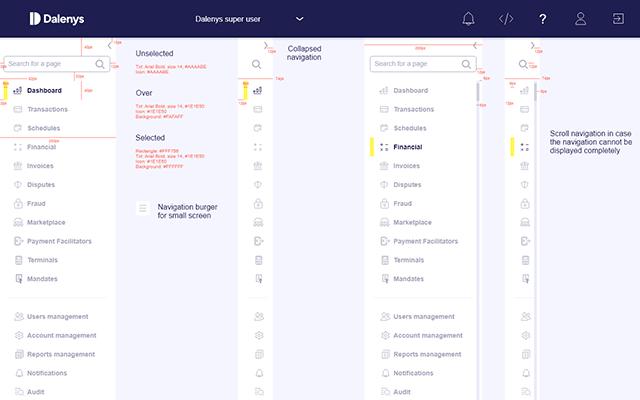
Task: Click Users management icon in Dashboard-highlighted collapsed navigation
Action: [259, 316]
